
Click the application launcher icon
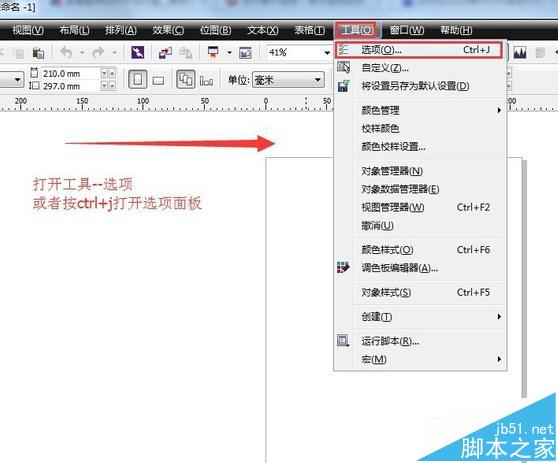tap(213, 53)
